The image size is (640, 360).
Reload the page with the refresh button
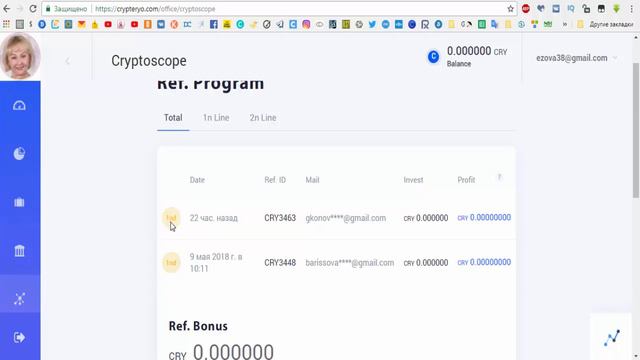(33, 9)
